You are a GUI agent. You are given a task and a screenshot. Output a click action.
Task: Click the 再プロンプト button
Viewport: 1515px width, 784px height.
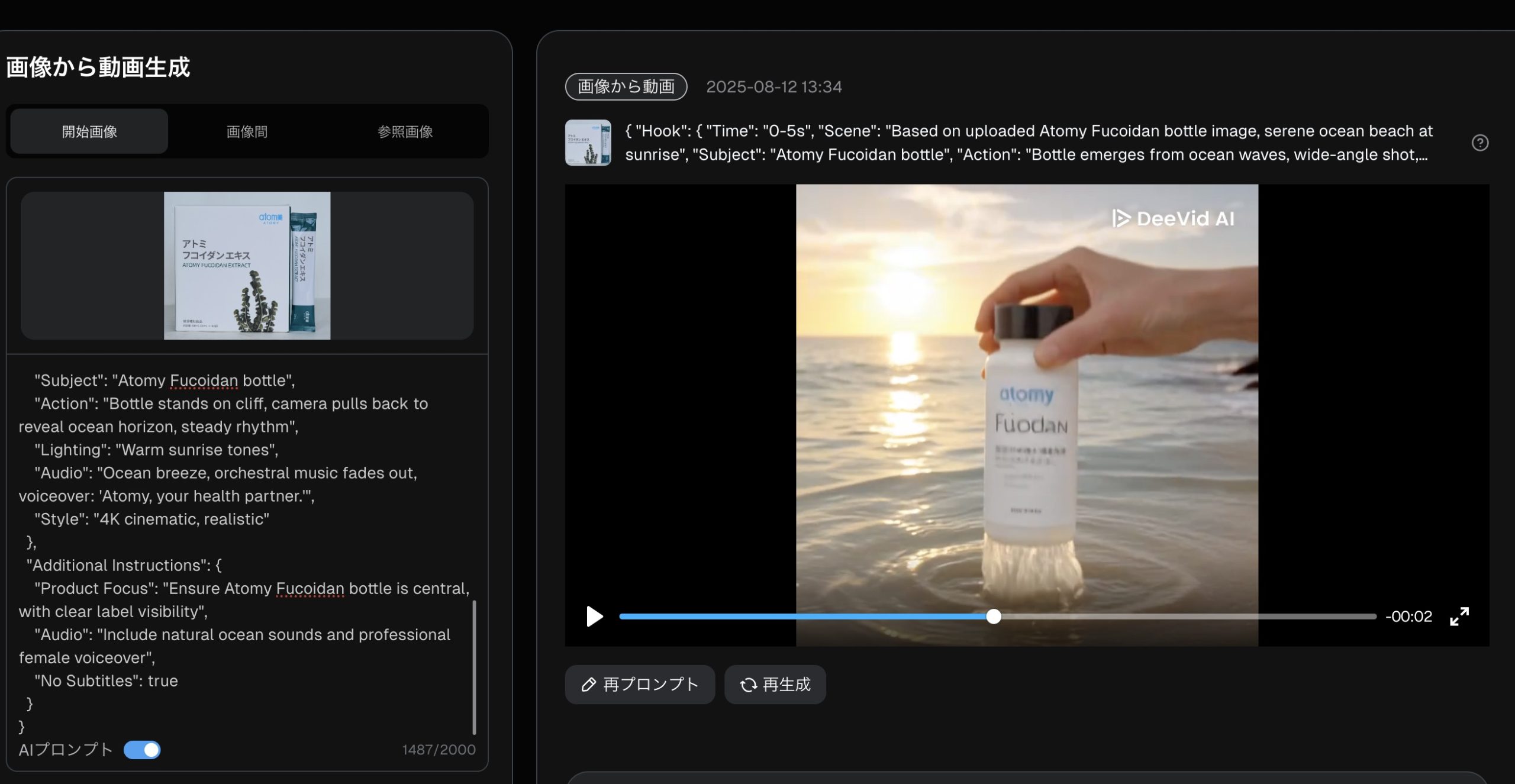(x=639, y=685)
